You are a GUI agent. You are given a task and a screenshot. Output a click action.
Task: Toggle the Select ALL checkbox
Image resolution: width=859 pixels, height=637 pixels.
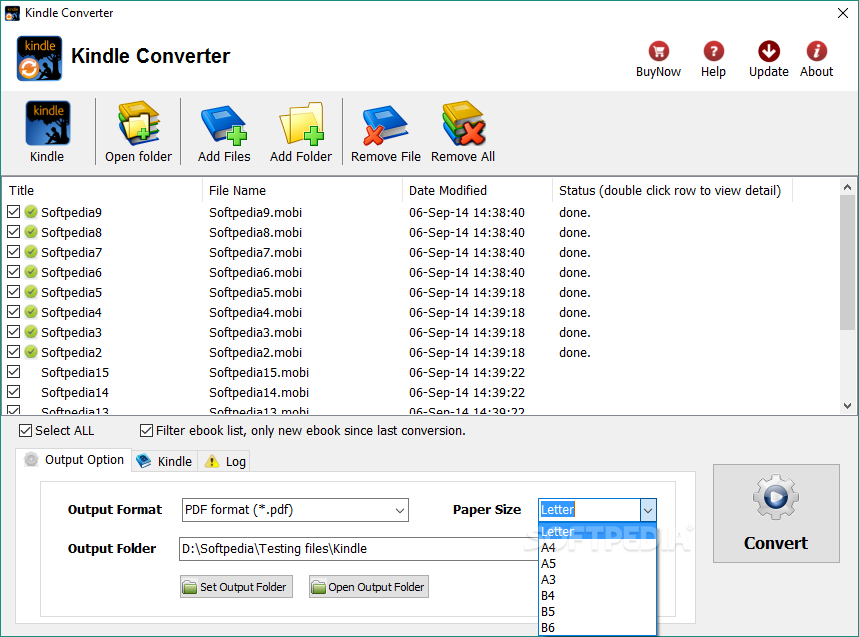point(25,431)
